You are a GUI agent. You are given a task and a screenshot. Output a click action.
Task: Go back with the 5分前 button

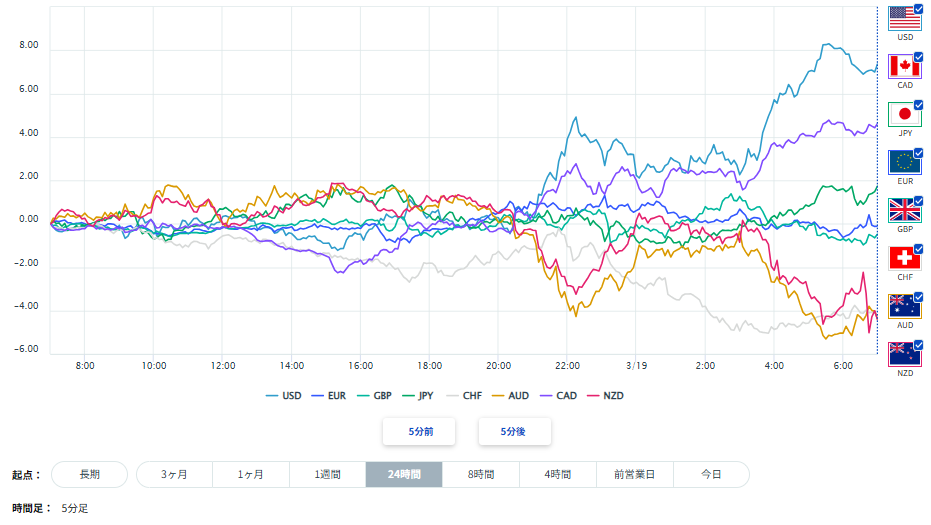coord(419,432)
